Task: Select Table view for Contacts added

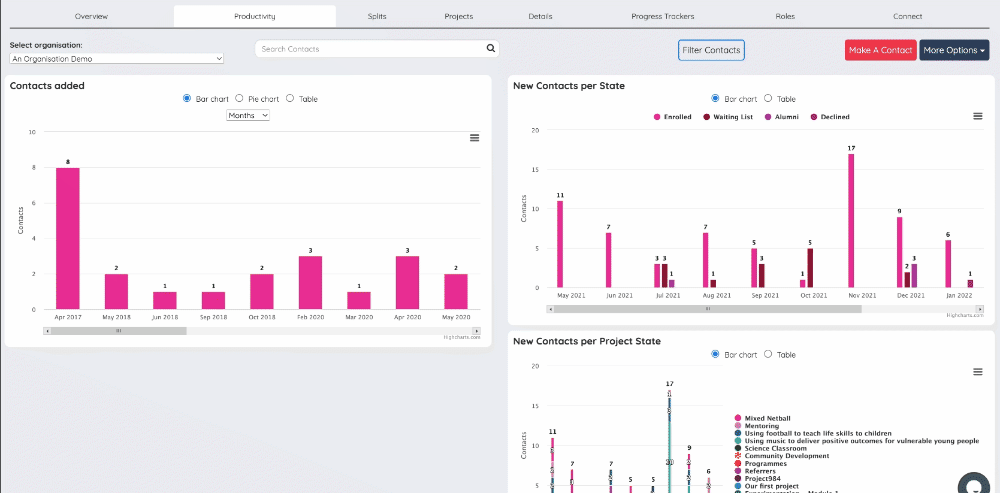Action: 290,98
